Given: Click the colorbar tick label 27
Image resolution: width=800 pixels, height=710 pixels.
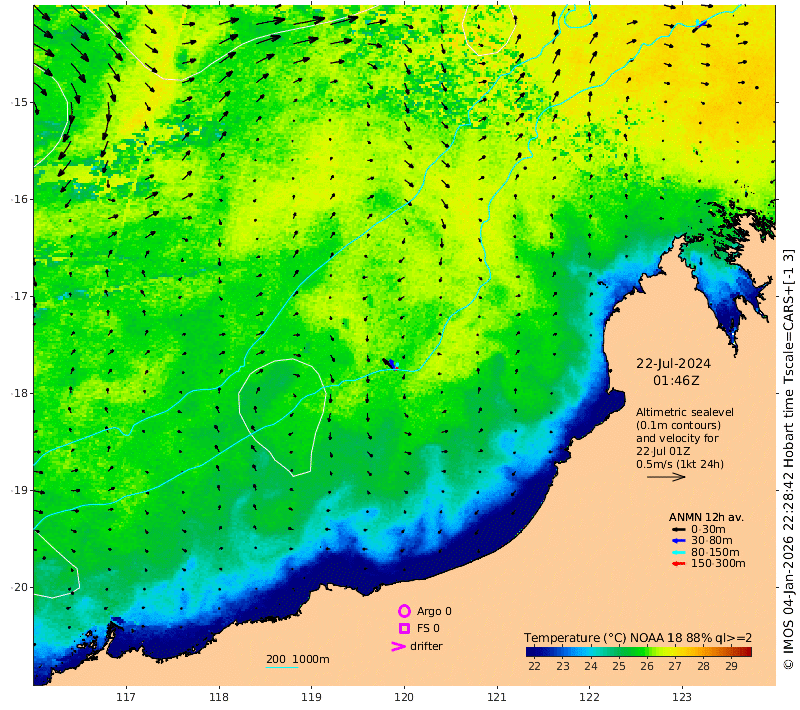Looking at the screenshot, I should pos(675,666).
